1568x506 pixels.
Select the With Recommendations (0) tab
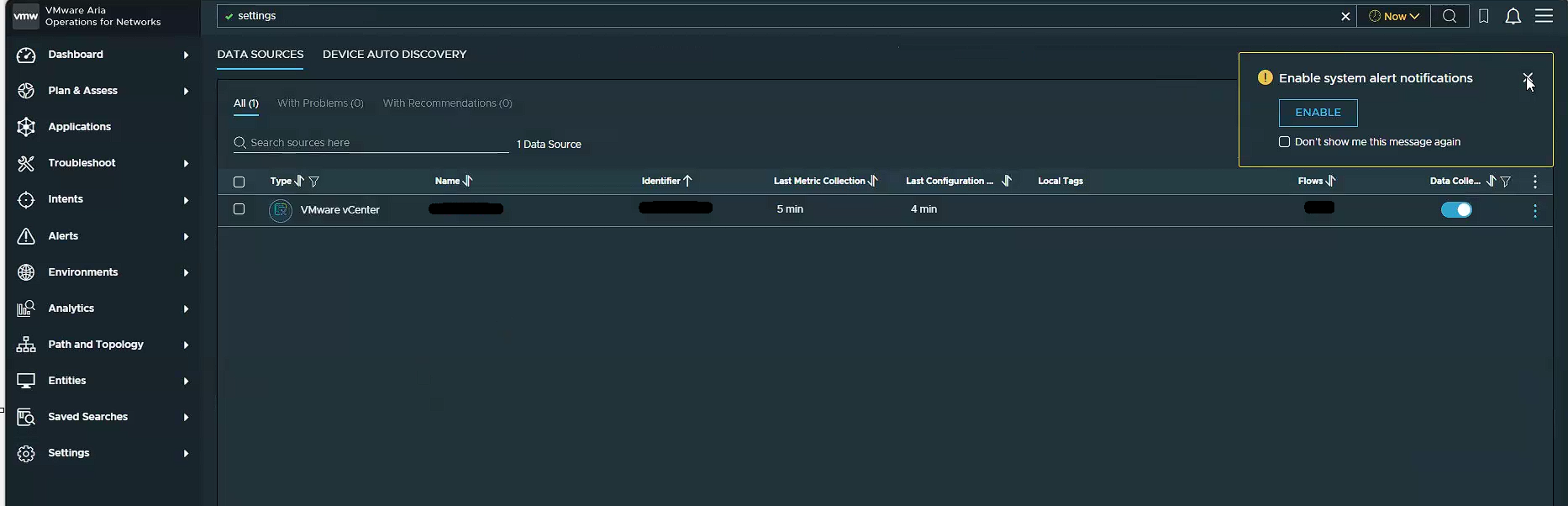447,103
